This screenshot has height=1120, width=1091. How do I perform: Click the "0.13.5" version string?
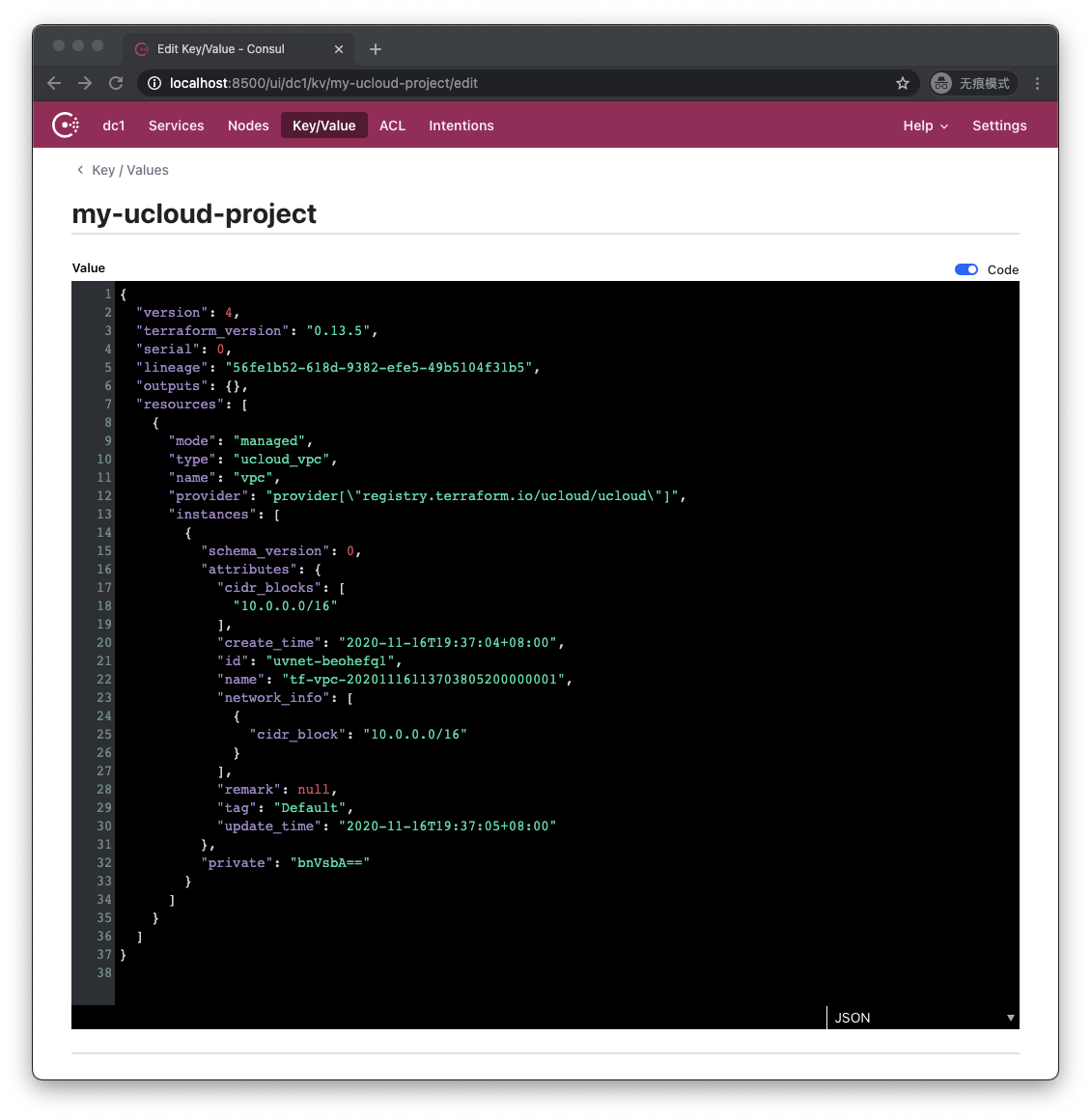point(339,331)
